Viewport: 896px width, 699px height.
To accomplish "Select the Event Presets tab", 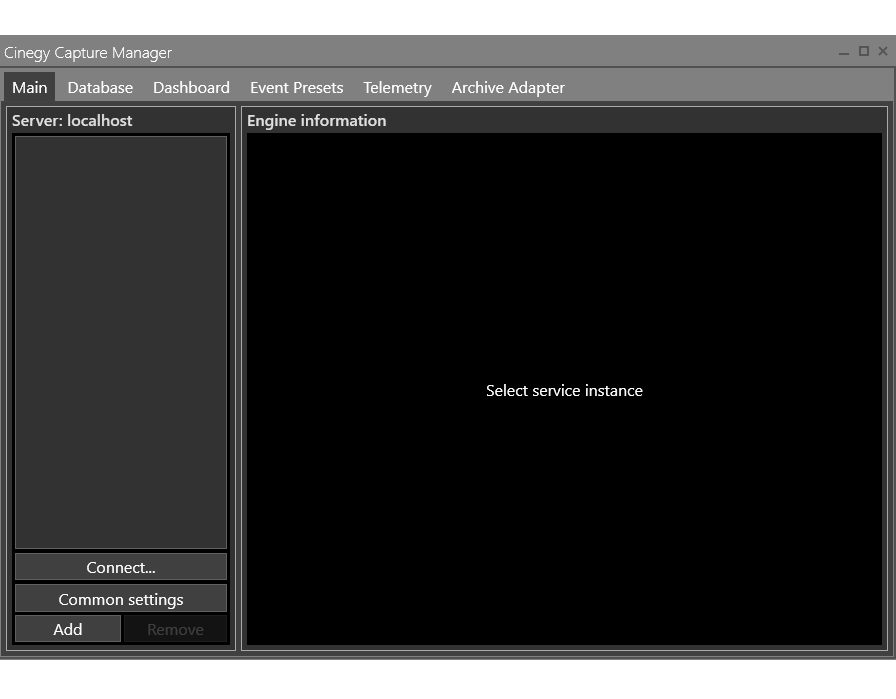I will (x=296, y=88).
